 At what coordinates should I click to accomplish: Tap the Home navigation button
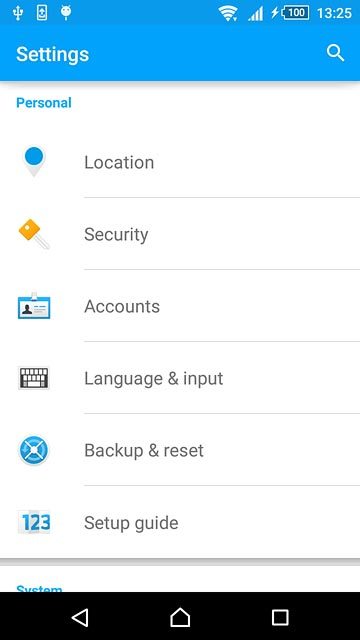180,617
